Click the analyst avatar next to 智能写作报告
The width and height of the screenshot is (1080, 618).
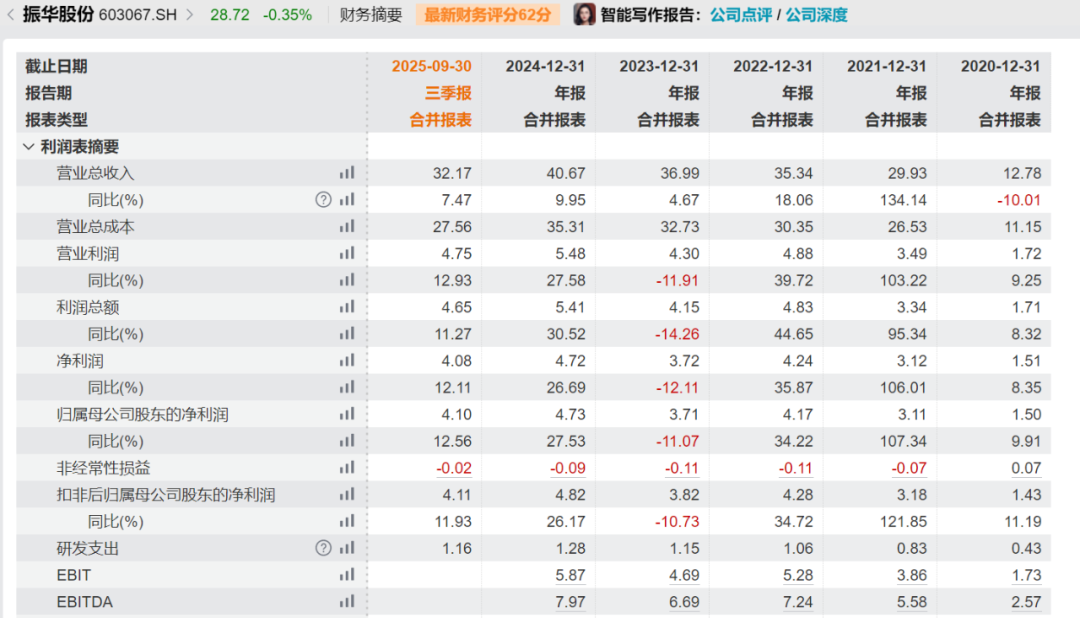[584, 15]
